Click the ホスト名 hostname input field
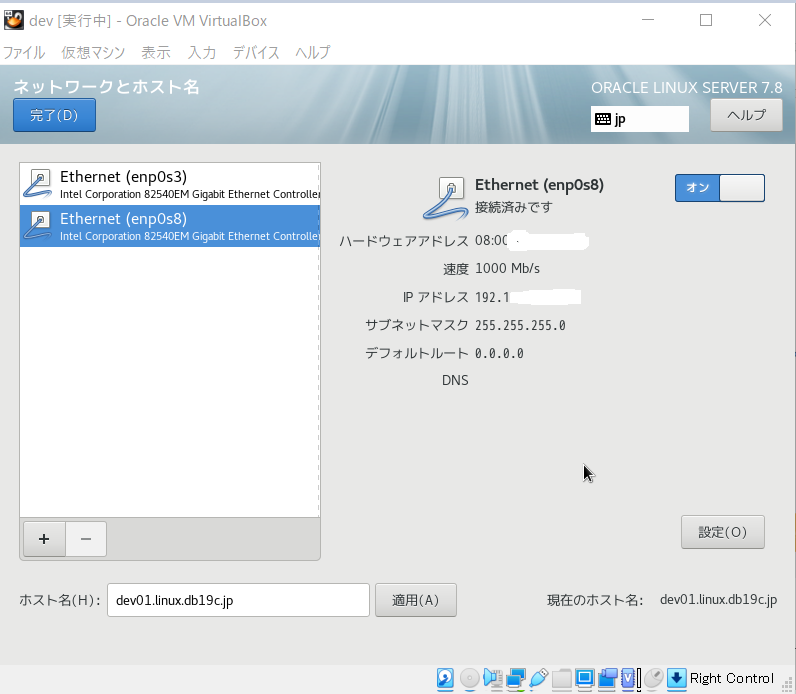796x694 pixels. coord(238,600)
